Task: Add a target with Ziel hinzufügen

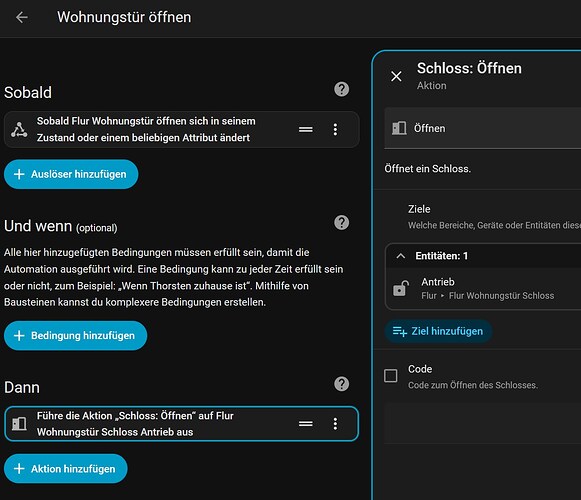Action: [x=438, y=331]
